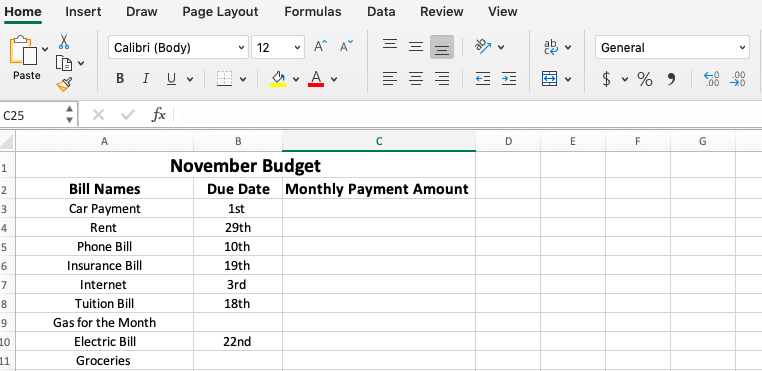762x371 pixels.
Task: Open the Formulas tab
Action: (312, 12)
